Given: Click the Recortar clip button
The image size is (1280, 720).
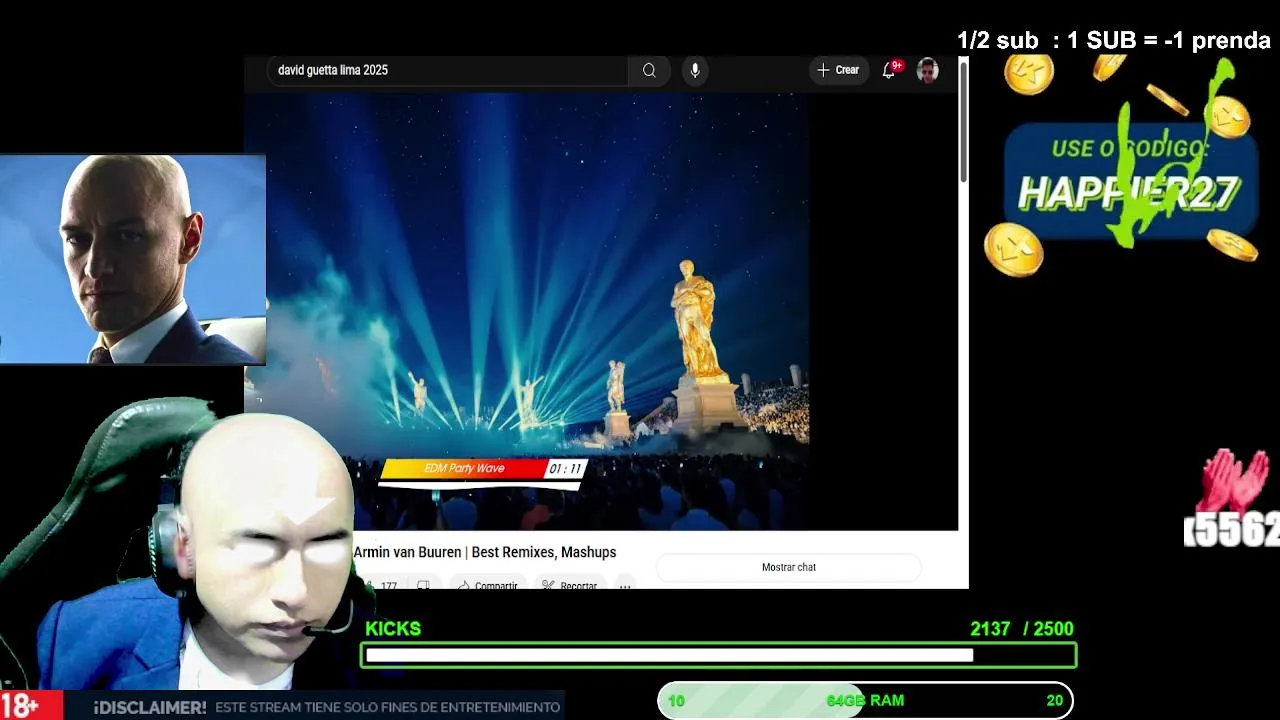Looking at the screenshot, I should [569, 585].
